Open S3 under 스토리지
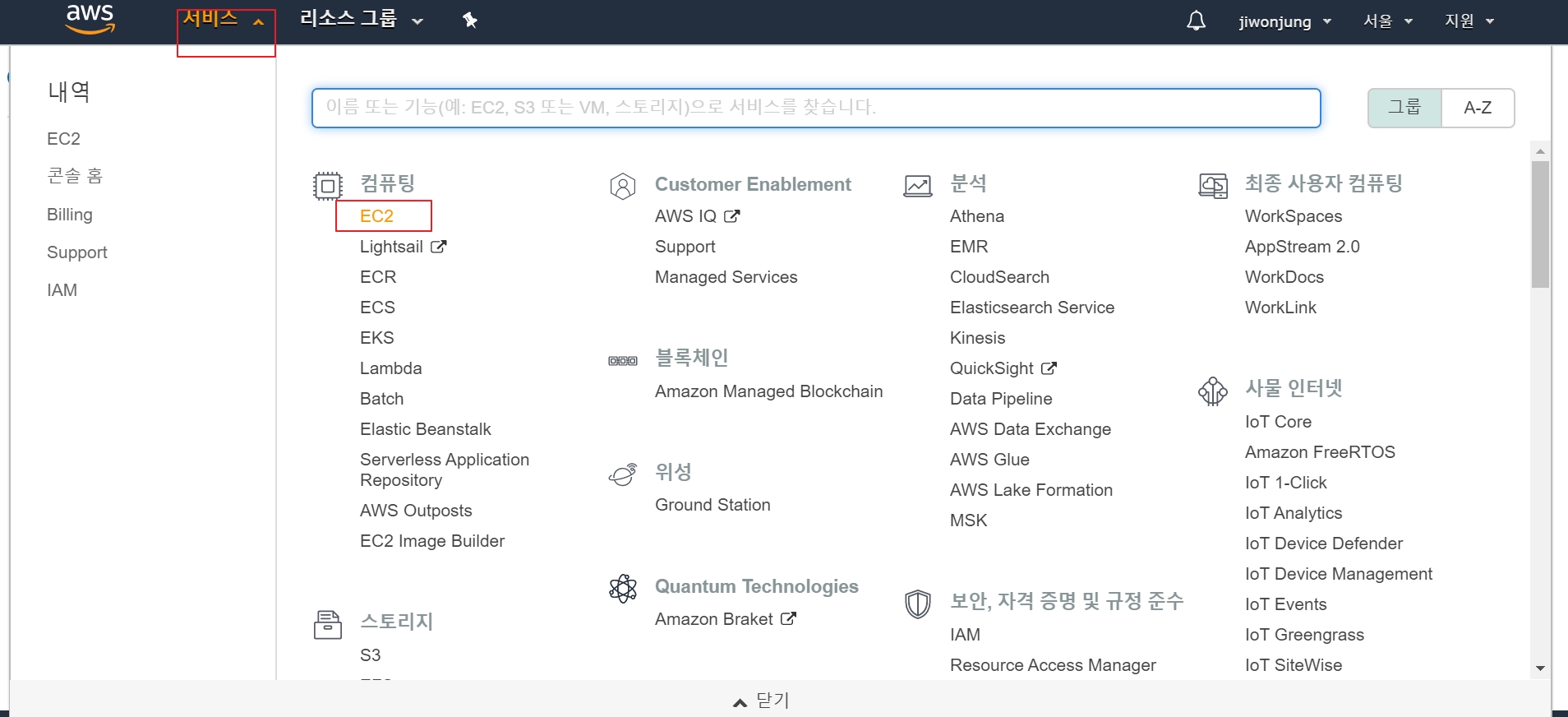The height and width of the screenshot is (717, 1568). [x=370, y=655]
